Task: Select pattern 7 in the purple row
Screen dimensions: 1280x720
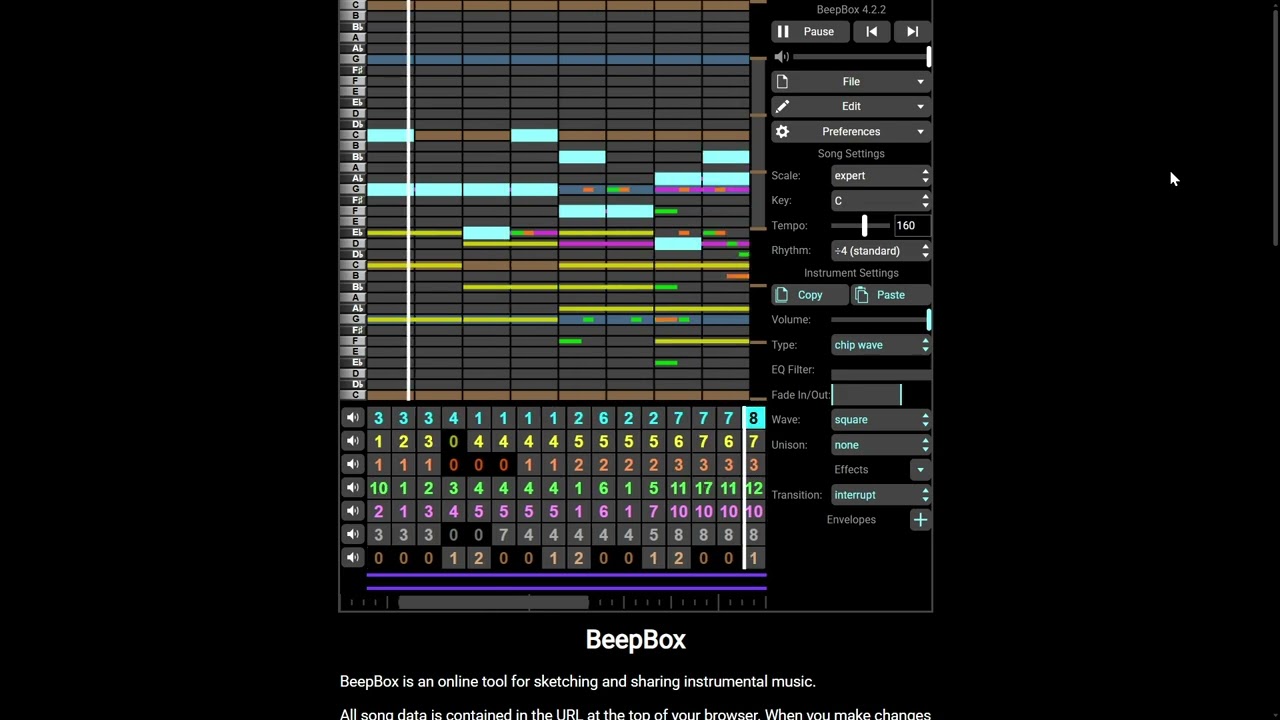Action: coord(653,511)
